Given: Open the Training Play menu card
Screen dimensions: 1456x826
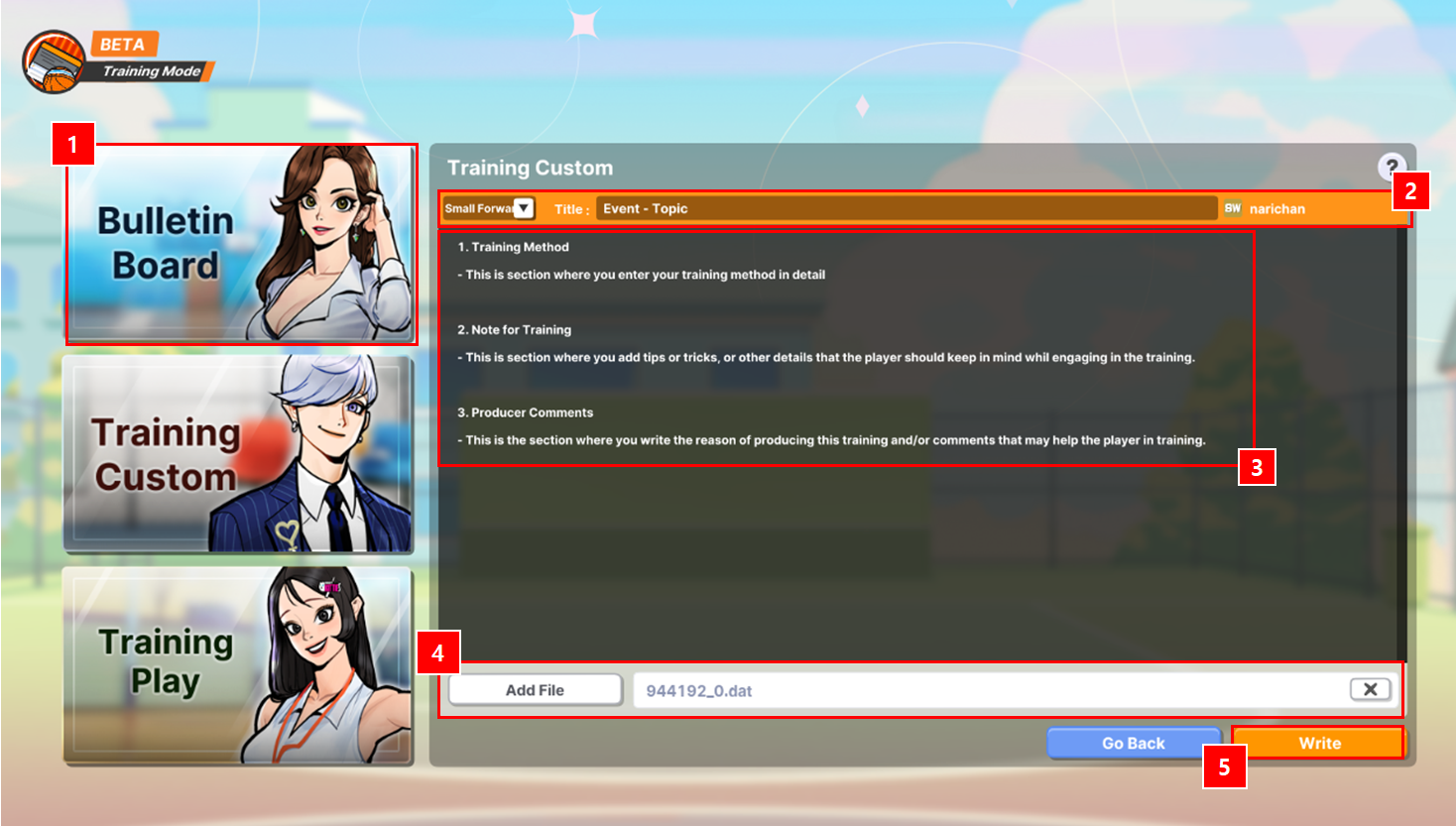Looking at the screenshot, I should pyautogui.click(x=238, y=665).
